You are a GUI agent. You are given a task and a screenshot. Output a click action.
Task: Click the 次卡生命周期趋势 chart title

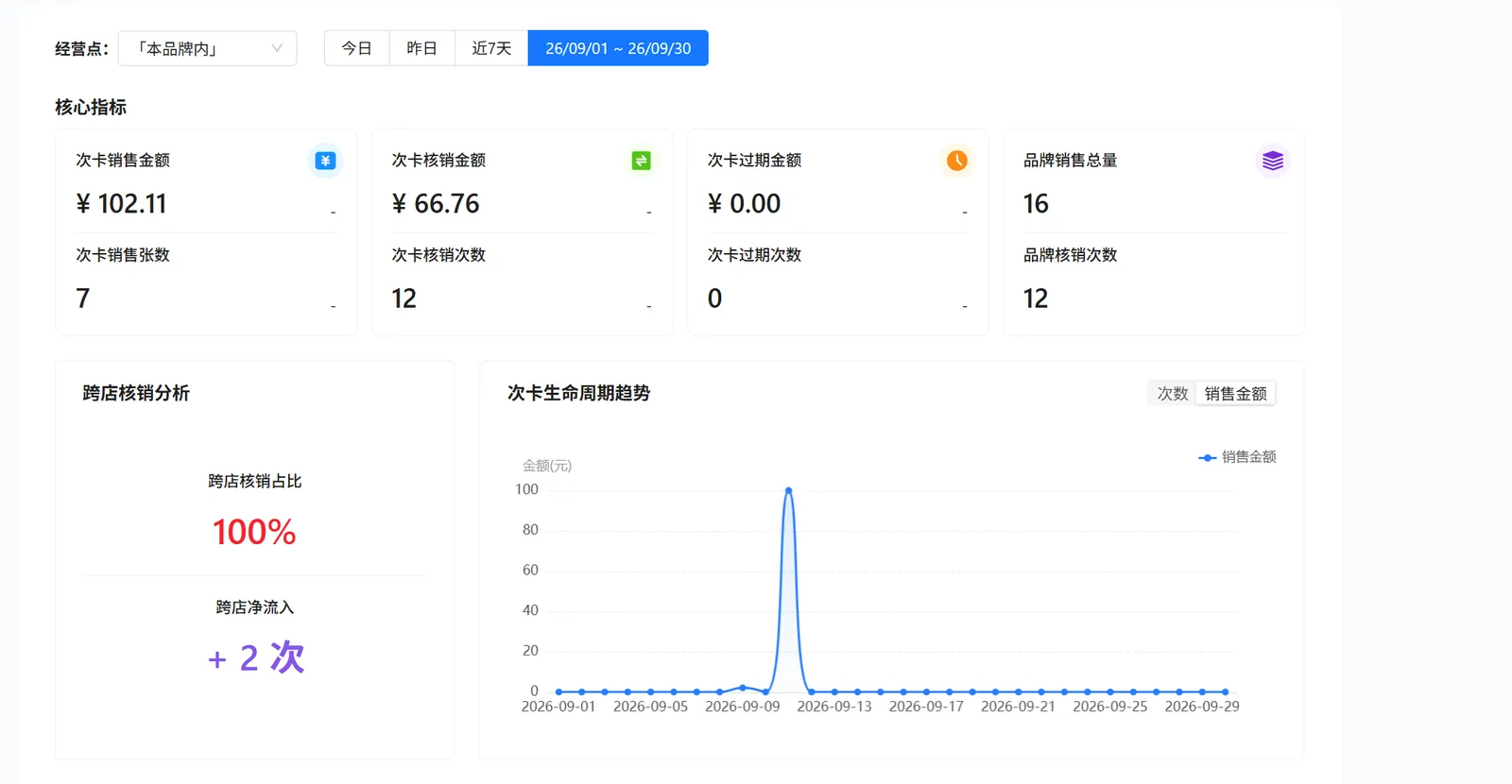coord(578,393)
